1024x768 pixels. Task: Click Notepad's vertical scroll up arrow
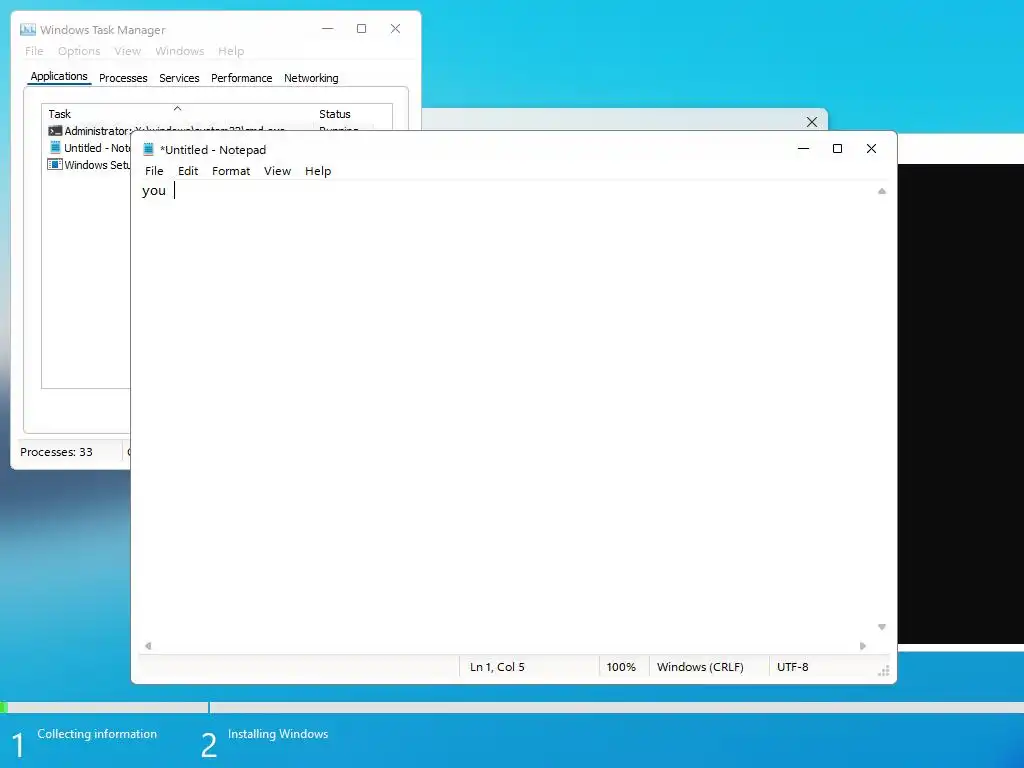click(x=882, y=191)
